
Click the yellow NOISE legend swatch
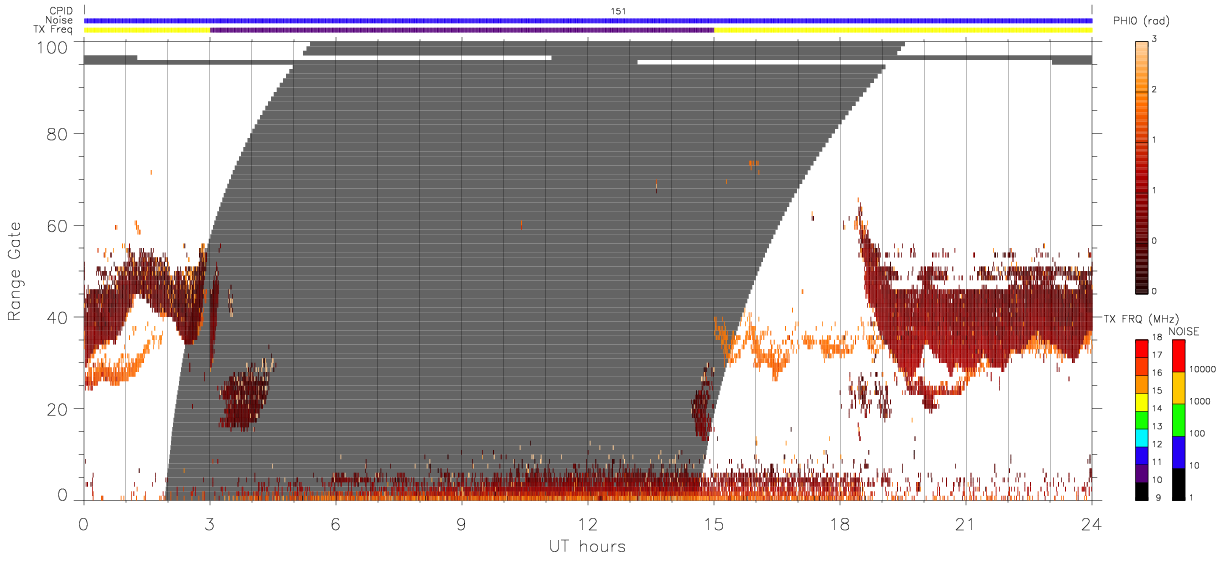click(x=1178, y=388)
